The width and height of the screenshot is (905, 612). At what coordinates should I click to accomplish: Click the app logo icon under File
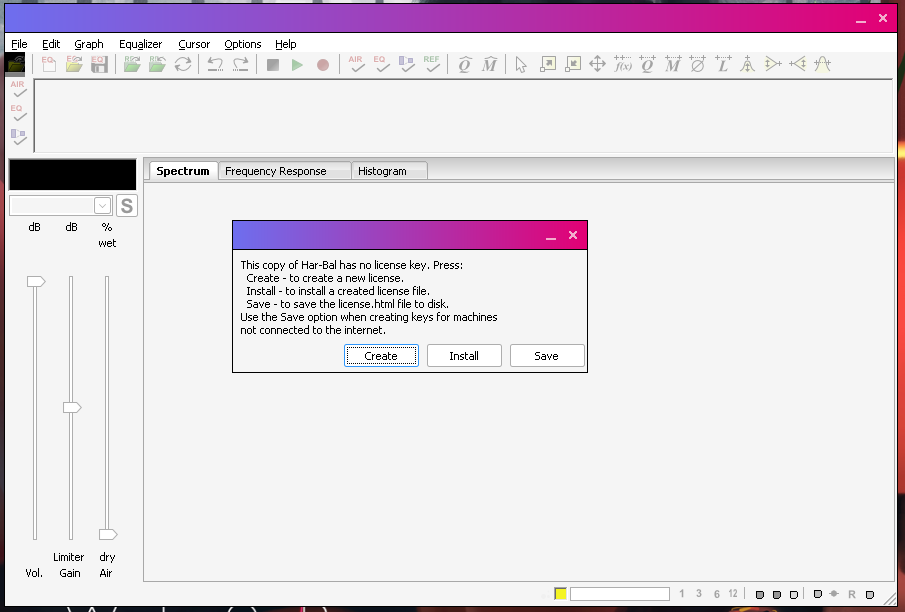click(16, 64)
